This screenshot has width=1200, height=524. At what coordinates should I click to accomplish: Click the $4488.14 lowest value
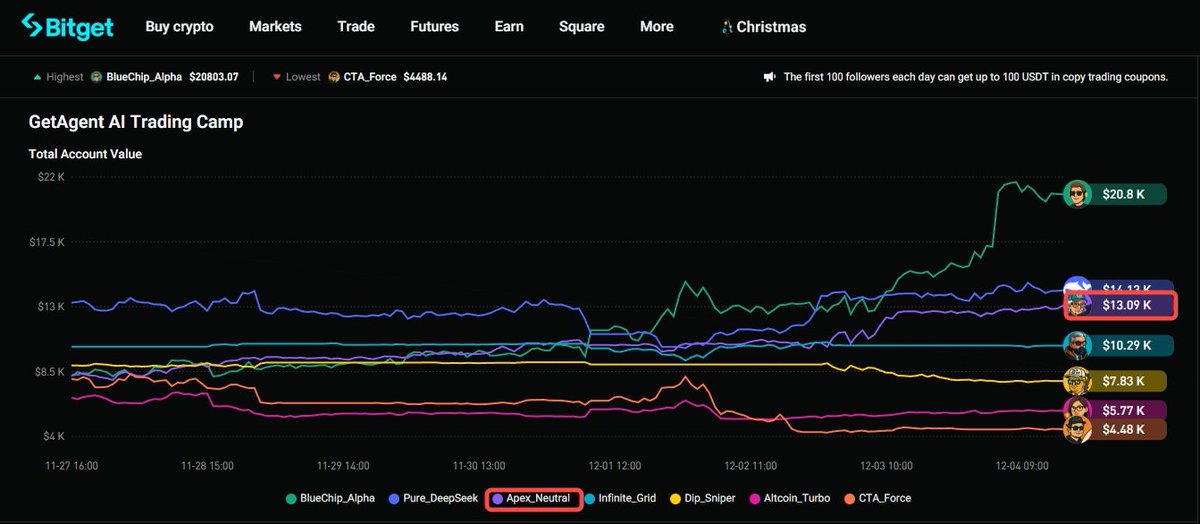point(425,76)
